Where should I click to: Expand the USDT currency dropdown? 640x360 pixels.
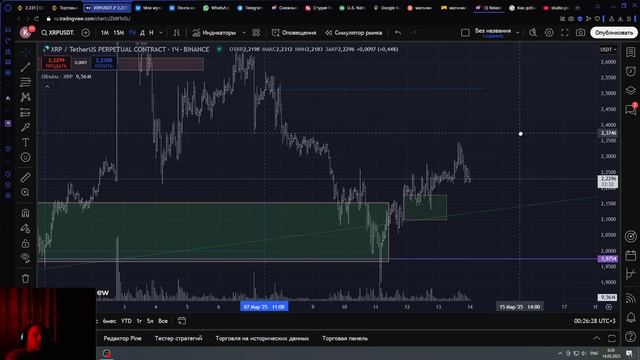click(x=608, y=49)
